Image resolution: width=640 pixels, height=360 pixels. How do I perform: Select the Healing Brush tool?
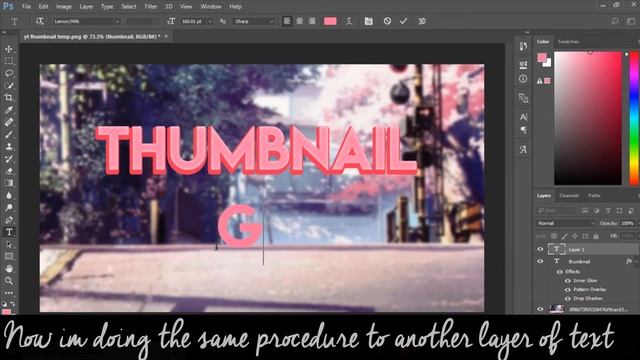[x=9, y=122]
